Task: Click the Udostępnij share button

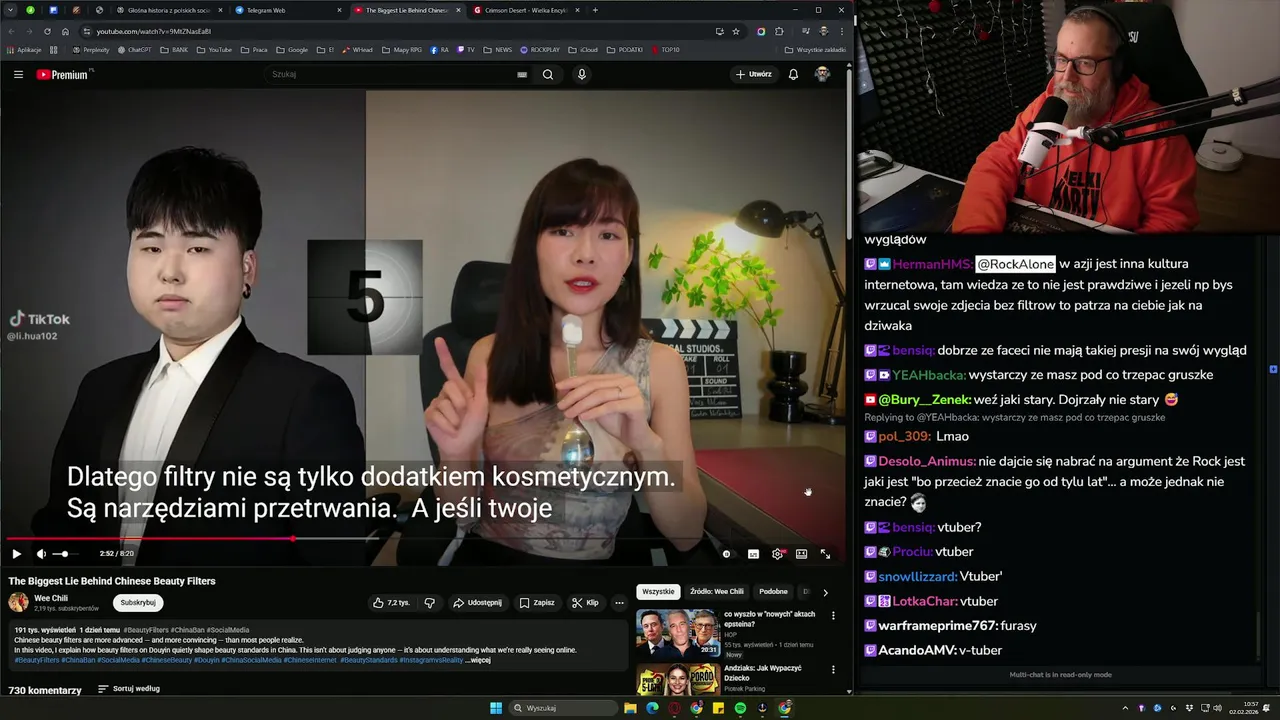Action: point(477,603)
